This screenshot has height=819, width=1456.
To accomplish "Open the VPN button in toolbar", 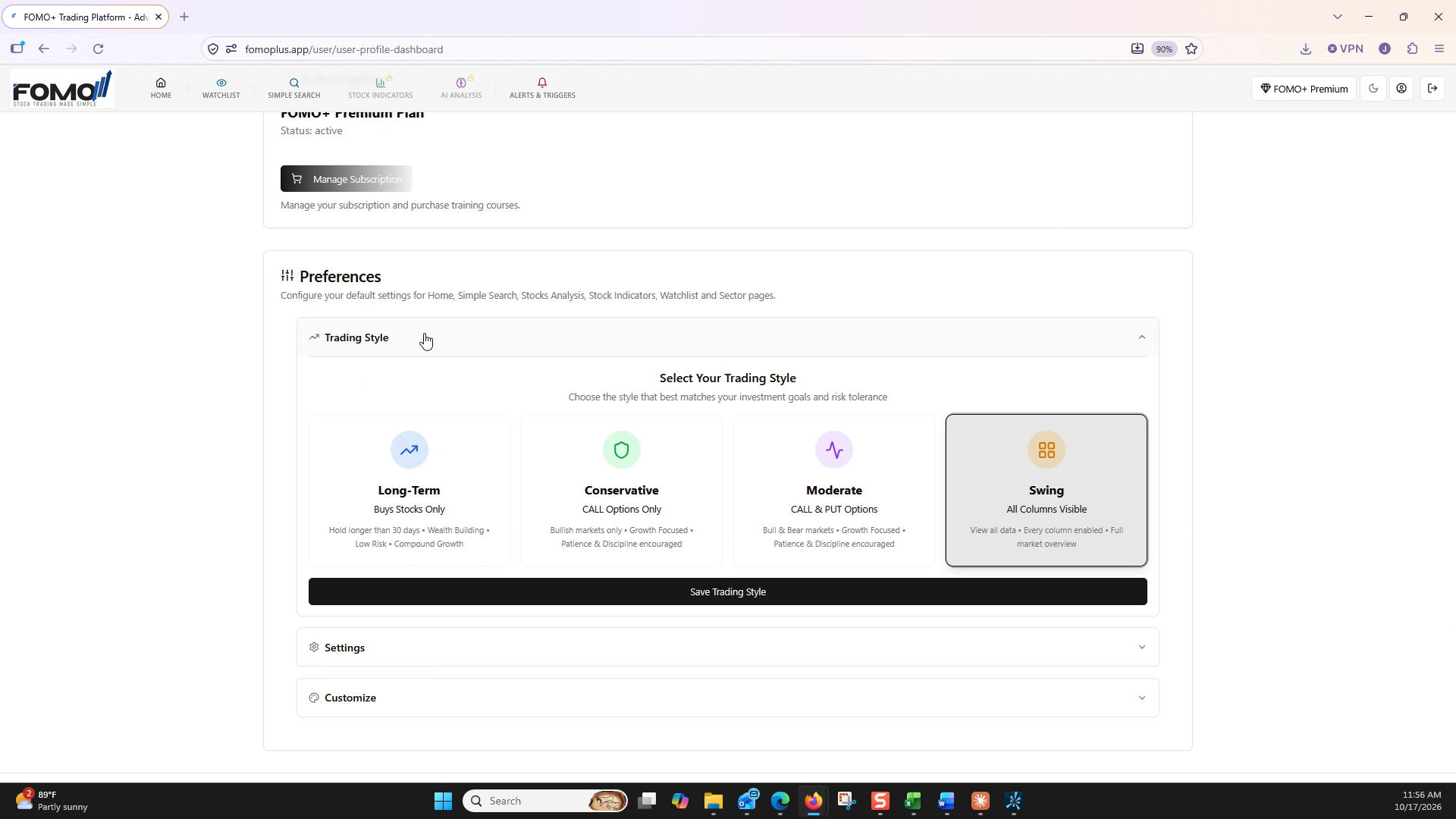I will click(x=1345, y=49).
